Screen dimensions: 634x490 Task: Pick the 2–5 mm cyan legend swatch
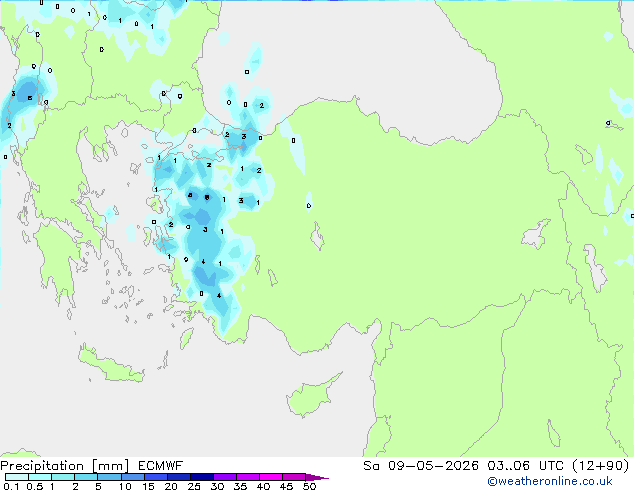click(86, 477)
